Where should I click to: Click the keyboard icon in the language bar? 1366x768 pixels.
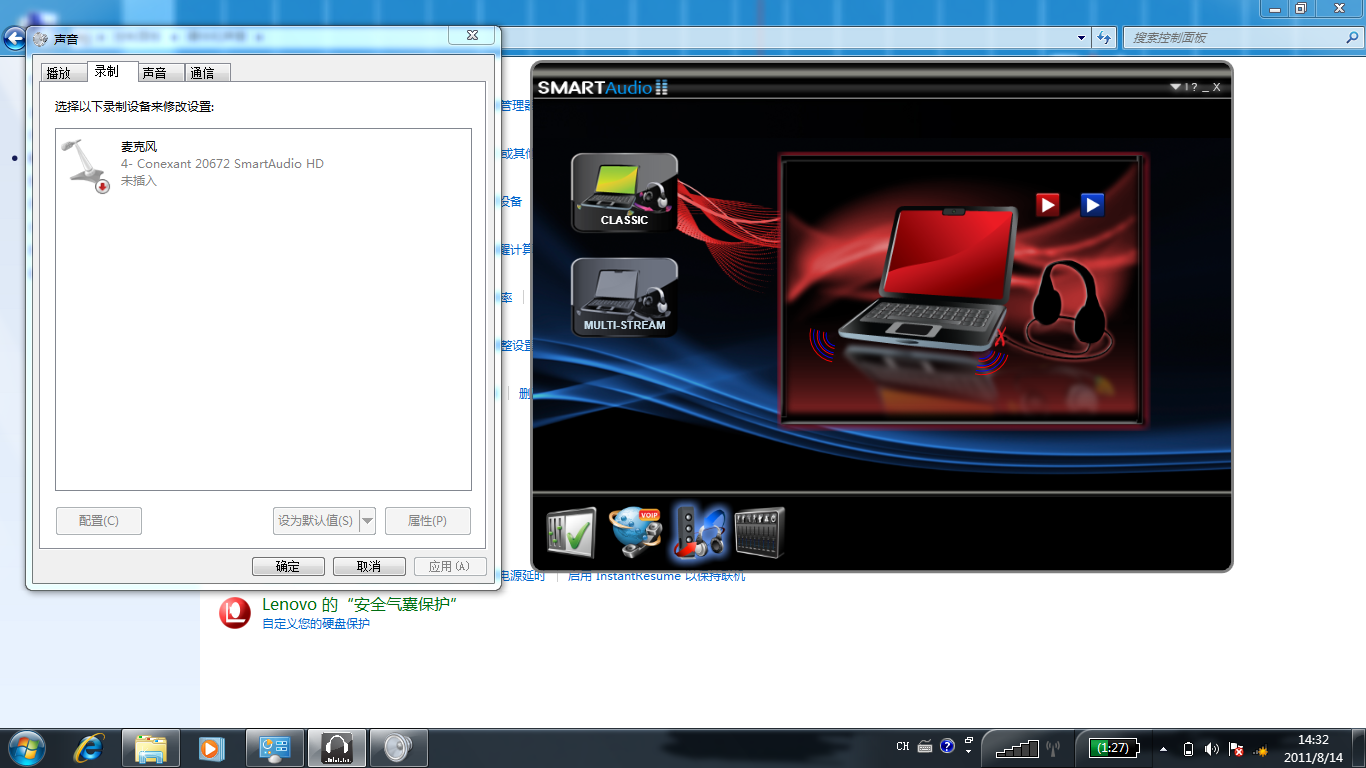[925, 746]
